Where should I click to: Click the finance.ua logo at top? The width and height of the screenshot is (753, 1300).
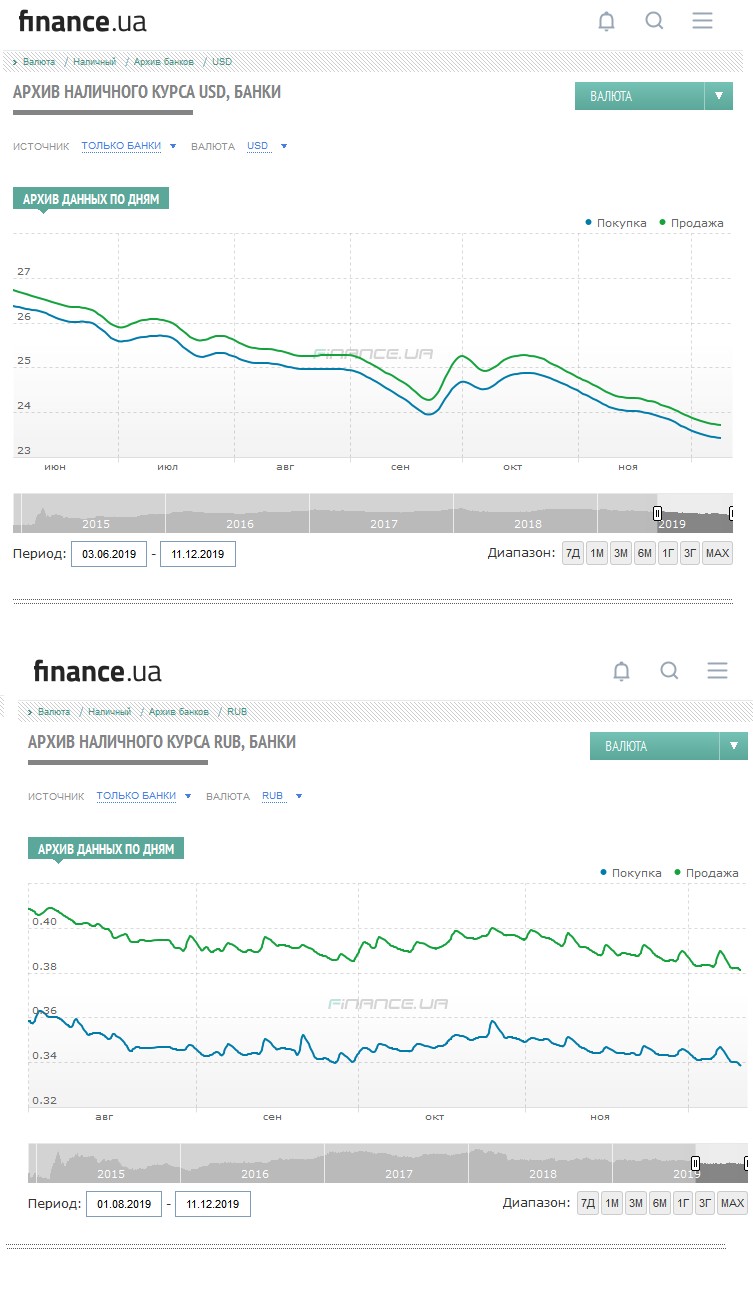tap(82, 21)
